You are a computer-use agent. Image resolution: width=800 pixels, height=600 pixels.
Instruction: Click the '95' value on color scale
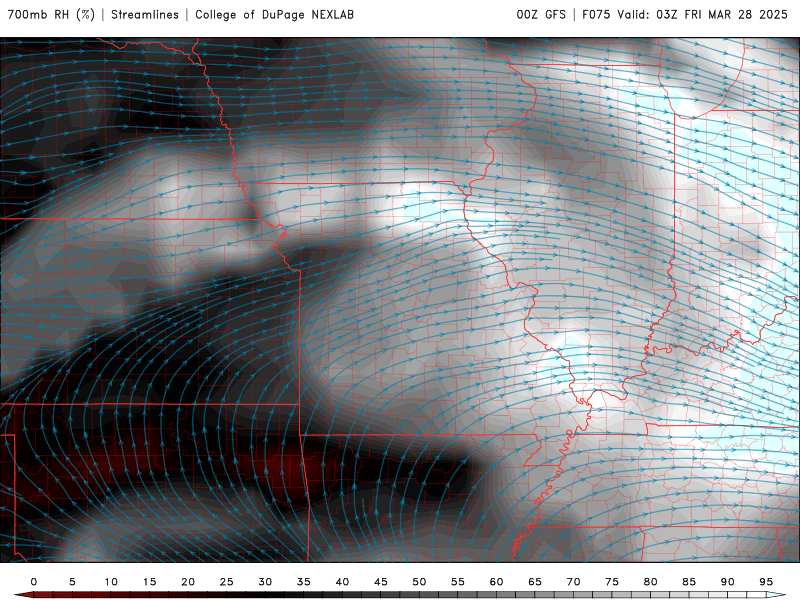[766, 582]
